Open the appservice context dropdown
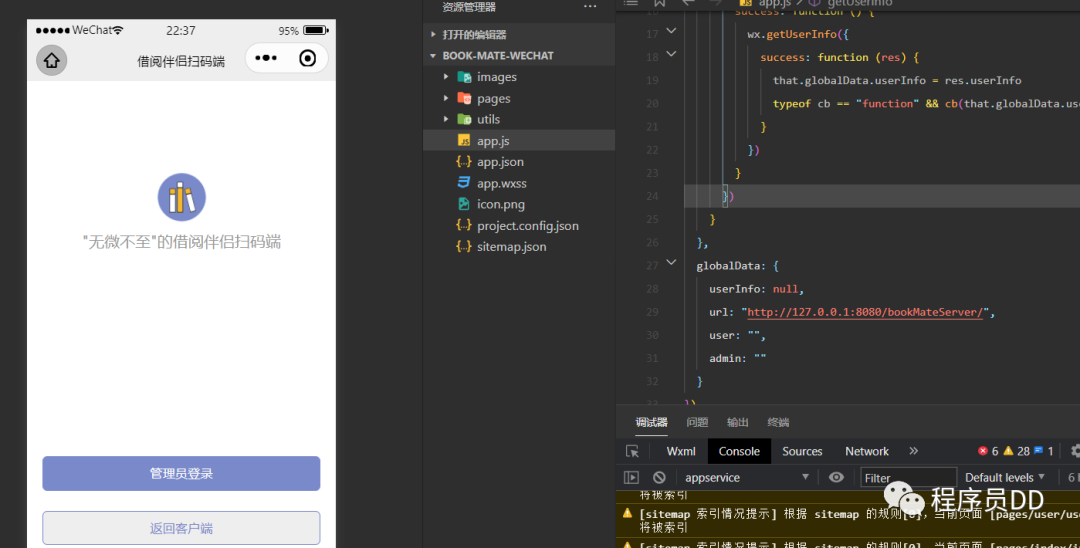The height and width of the screenshot is (548, 1080). [750, 478]
